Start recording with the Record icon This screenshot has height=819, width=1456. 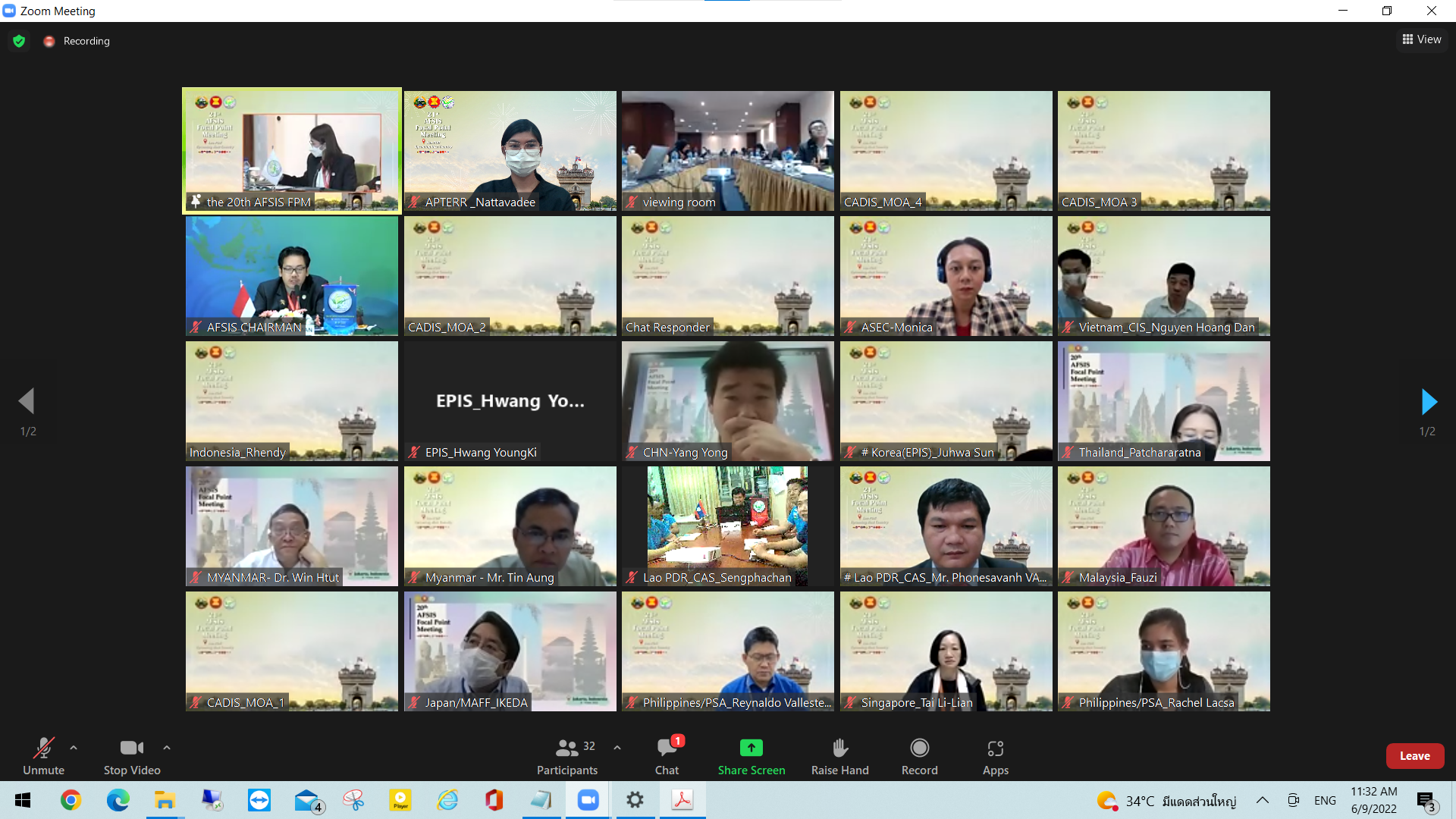(x=919, y=748)
